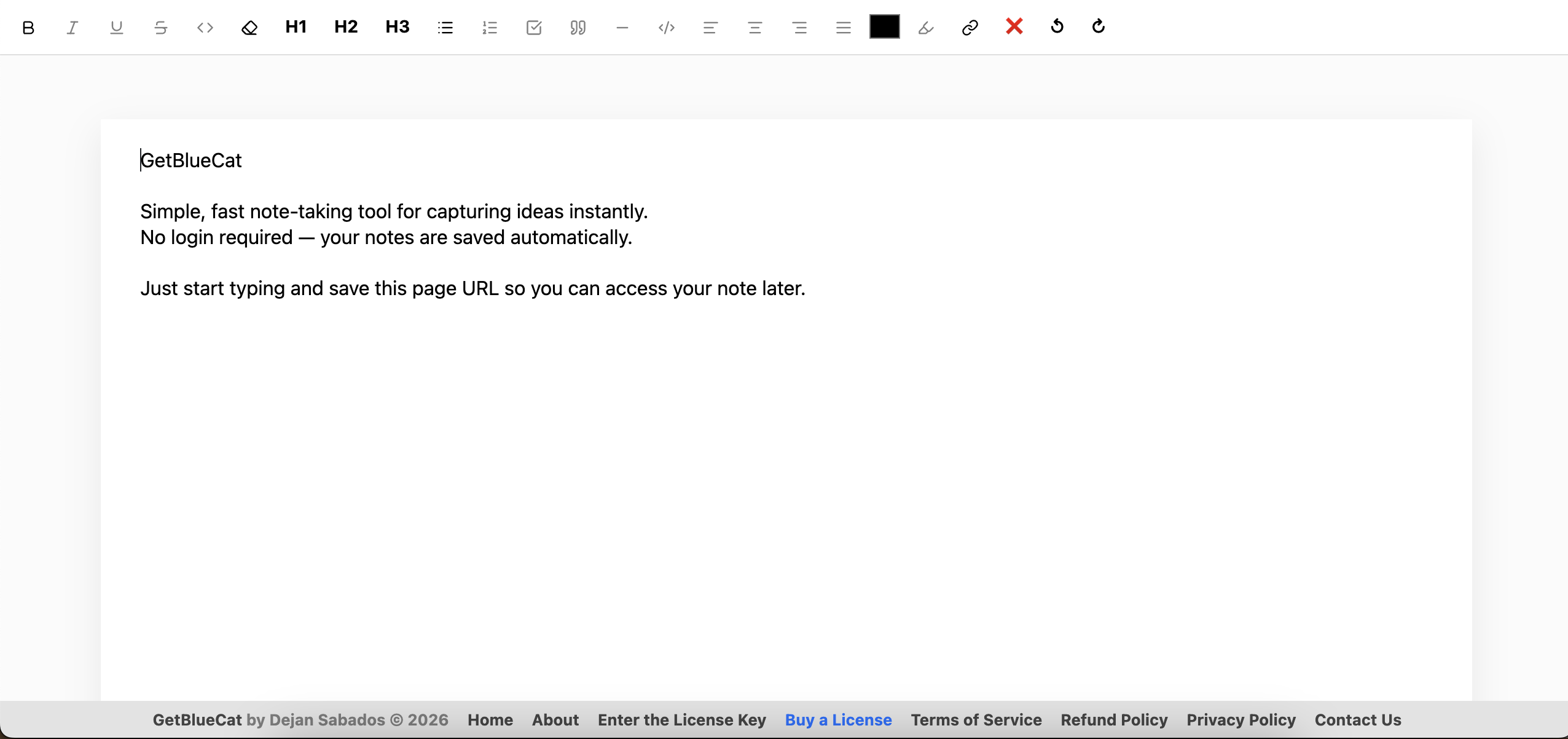This screenshot has width=1568, height=739.
Task: Center align the text
Action: point(755,28)
